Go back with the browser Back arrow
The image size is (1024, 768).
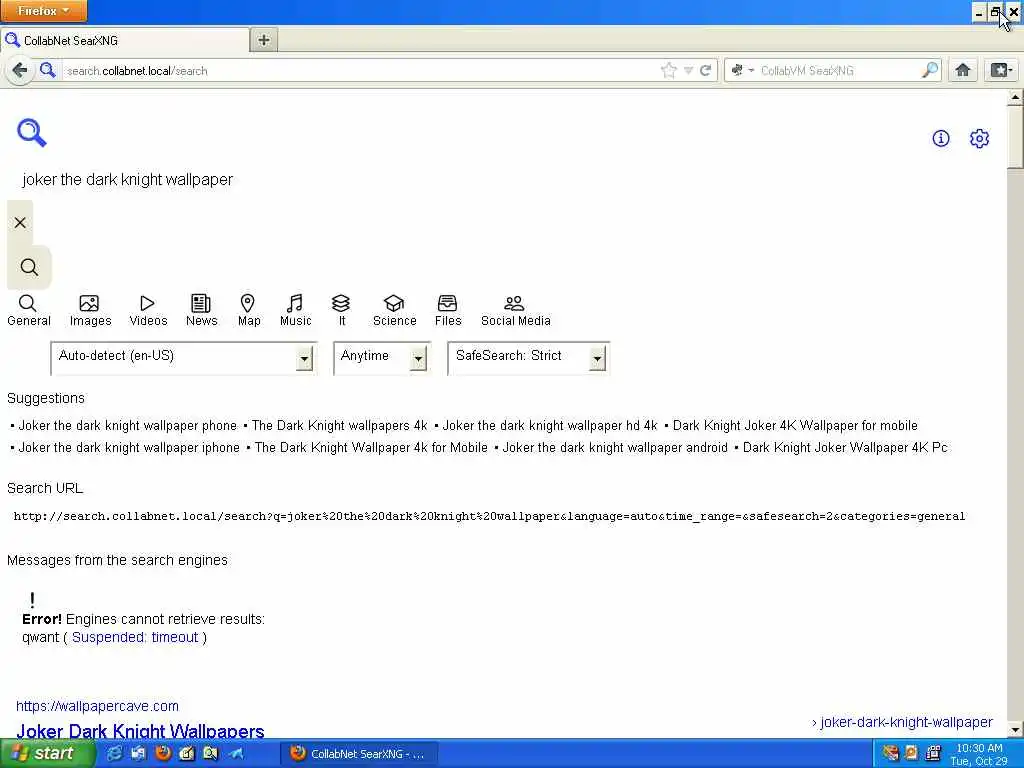(x=20, y=70)
